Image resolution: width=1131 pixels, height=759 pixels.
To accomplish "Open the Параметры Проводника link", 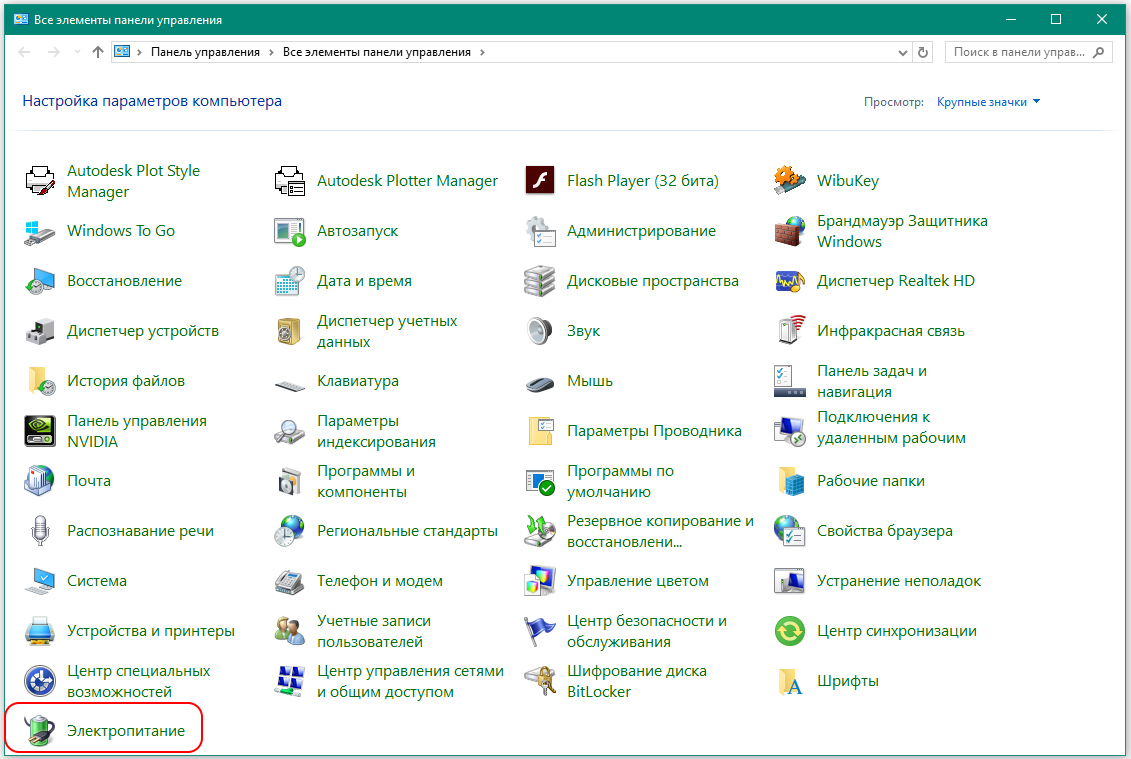I will (x=654, y=431).
